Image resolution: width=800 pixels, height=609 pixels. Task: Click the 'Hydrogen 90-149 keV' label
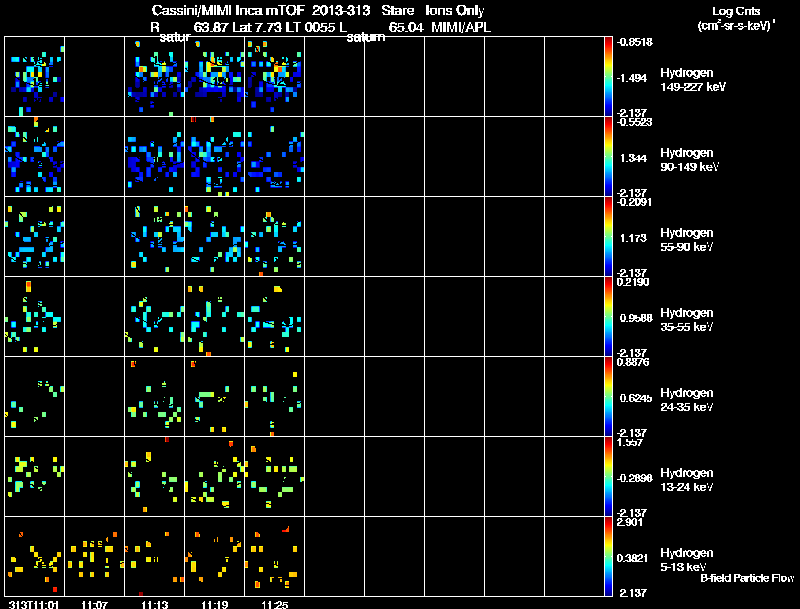690,160
